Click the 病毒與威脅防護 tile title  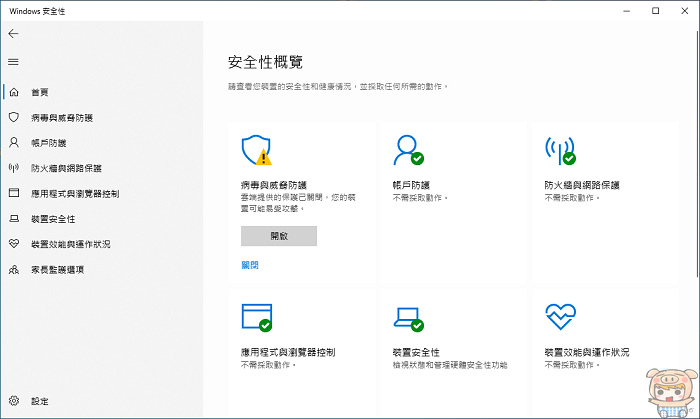coord(274,185)
